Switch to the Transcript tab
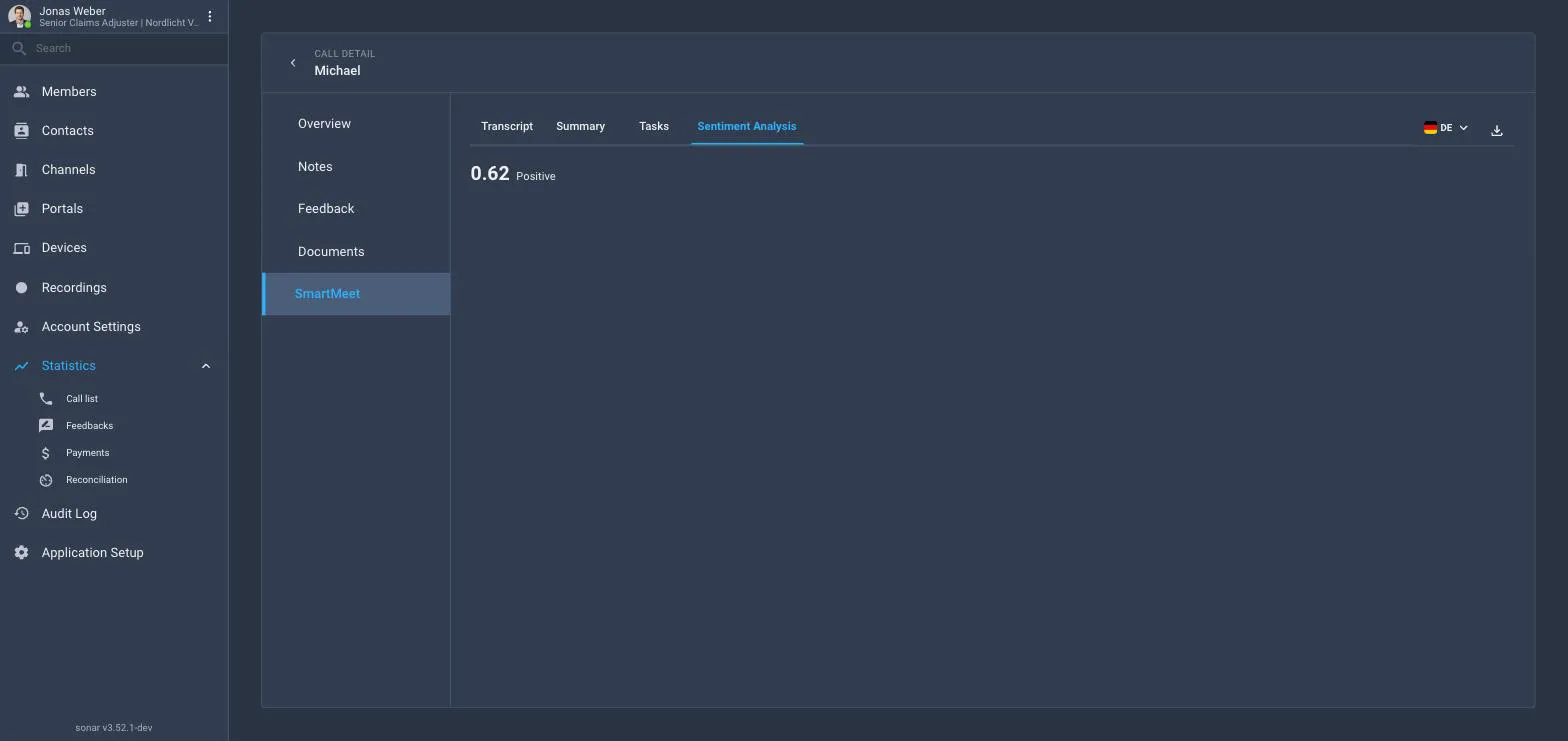 (x=507, y=126)
